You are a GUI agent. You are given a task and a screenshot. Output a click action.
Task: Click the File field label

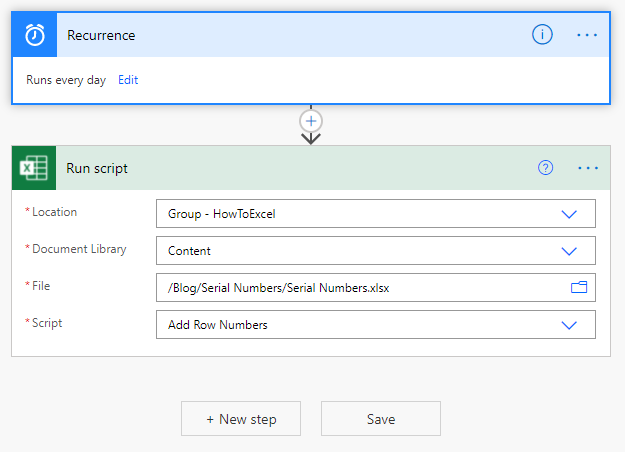click(41, 286)
